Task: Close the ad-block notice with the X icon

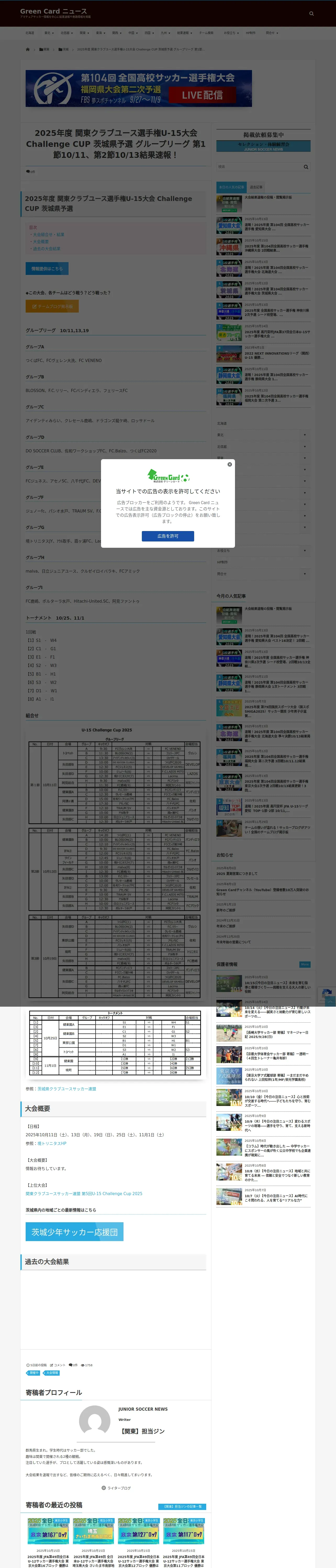Action: (x=230, y=464)
